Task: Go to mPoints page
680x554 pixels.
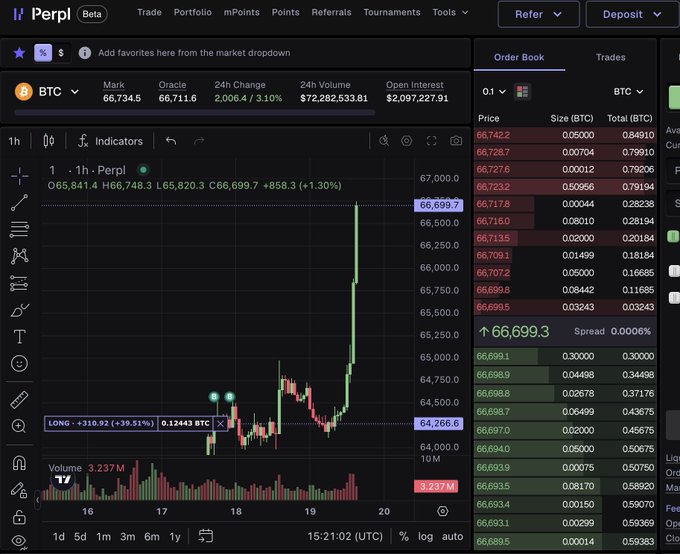Action: pos(242,12)
